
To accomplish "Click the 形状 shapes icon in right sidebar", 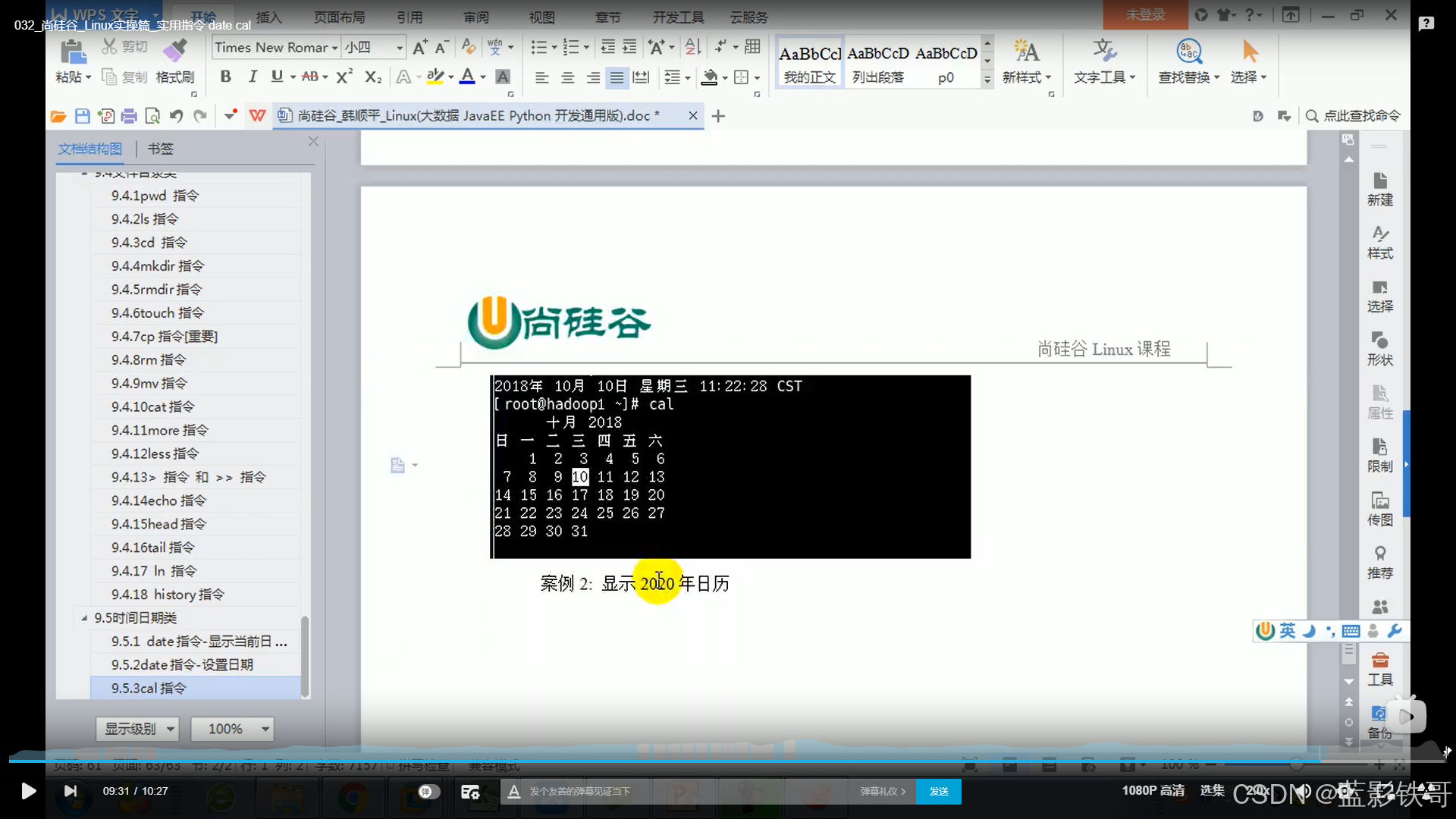I will tap(1379, 349).
